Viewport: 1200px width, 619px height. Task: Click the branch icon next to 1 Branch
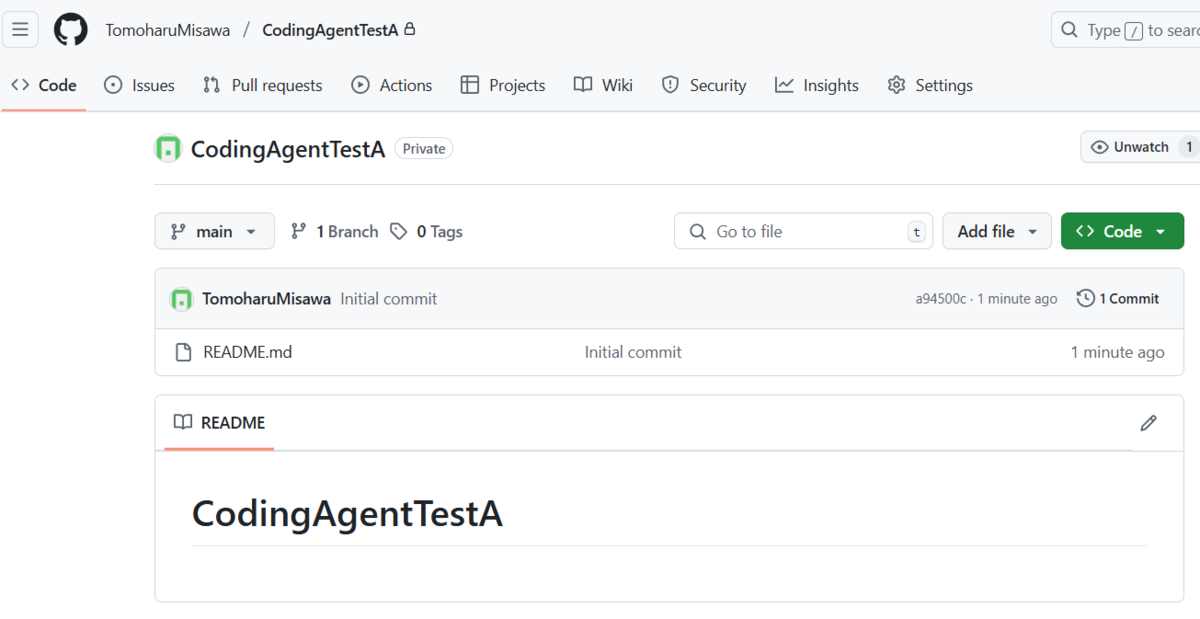pos(299,231)
